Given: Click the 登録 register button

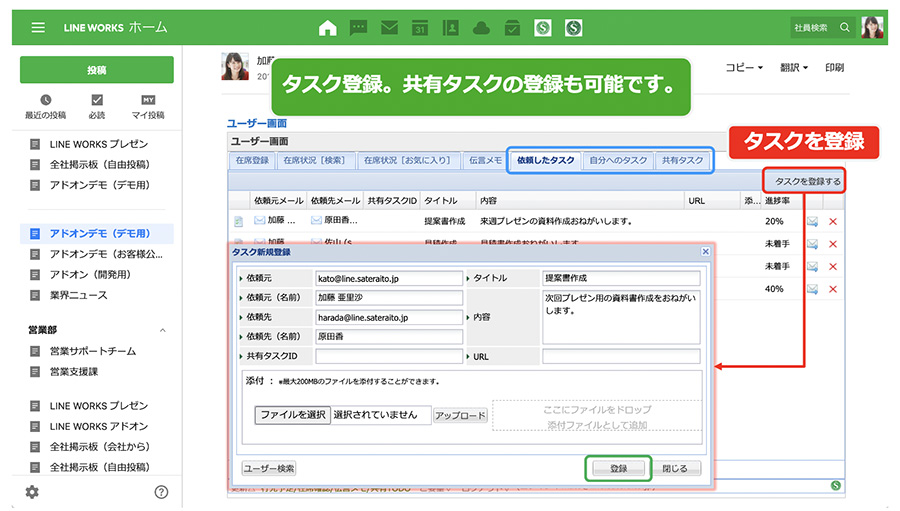Looking at the screenshot, I should (618, 469).
